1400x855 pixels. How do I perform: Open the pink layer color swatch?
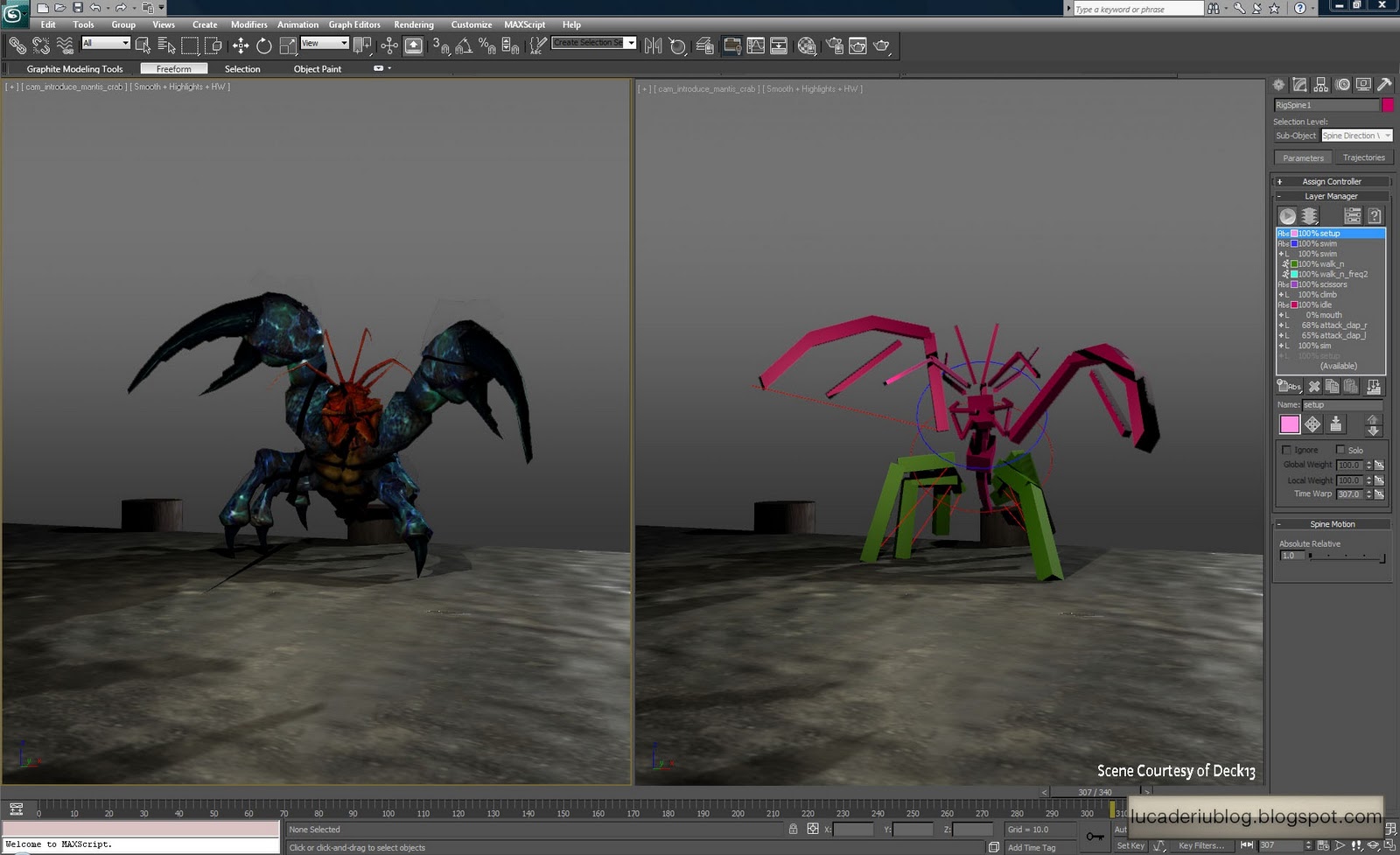pyautogui.click(x=1290, y=424)
